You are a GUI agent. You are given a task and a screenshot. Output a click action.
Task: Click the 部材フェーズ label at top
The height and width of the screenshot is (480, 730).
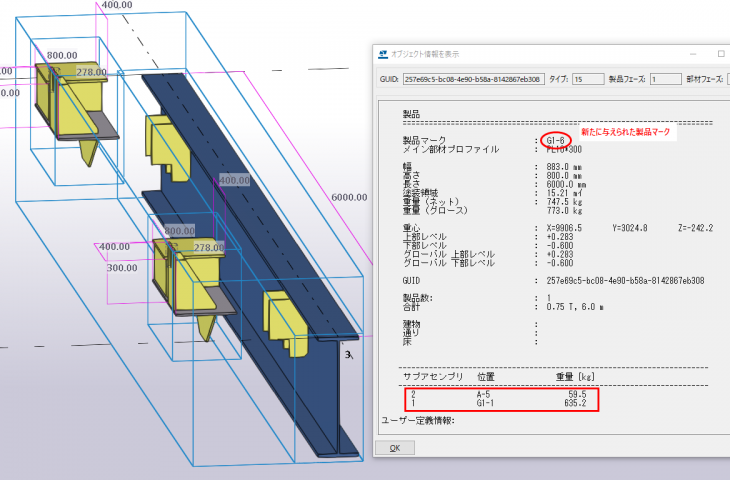point(705,79)
